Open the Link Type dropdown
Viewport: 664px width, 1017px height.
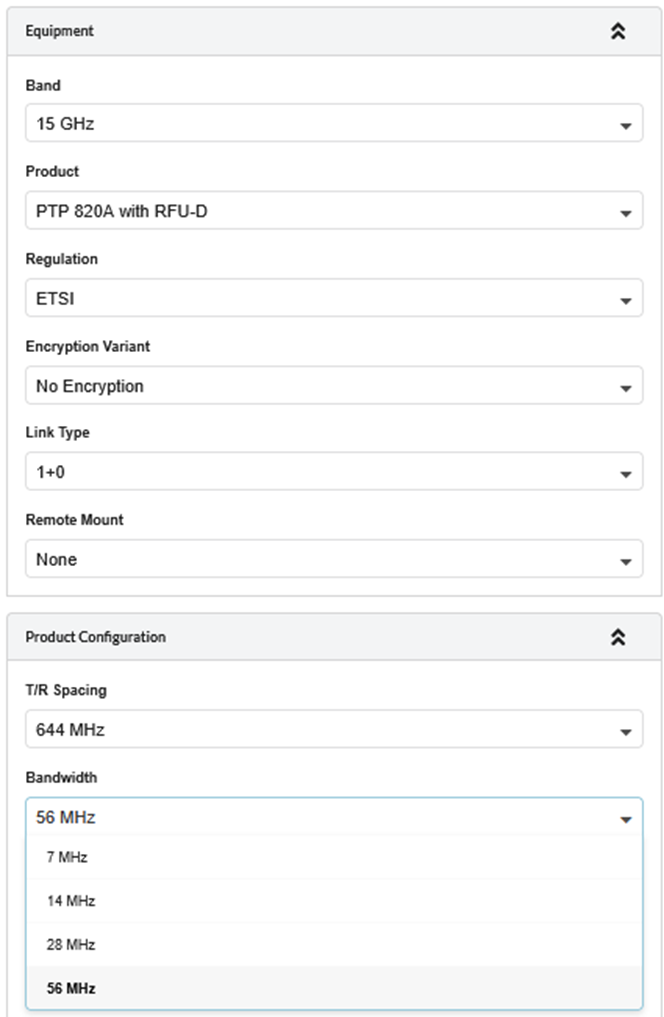(320, 472)
